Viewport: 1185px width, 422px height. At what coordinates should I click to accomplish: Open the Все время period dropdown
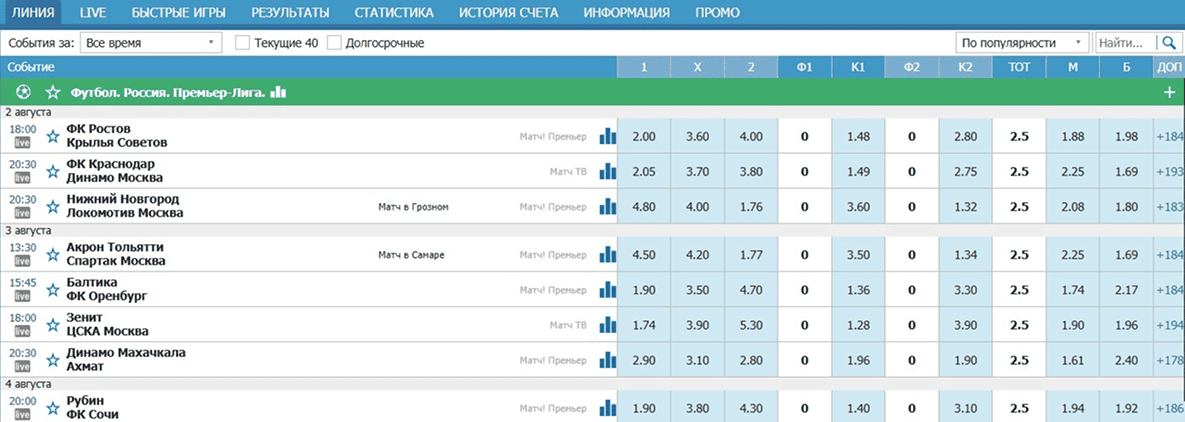click(151, 43)
